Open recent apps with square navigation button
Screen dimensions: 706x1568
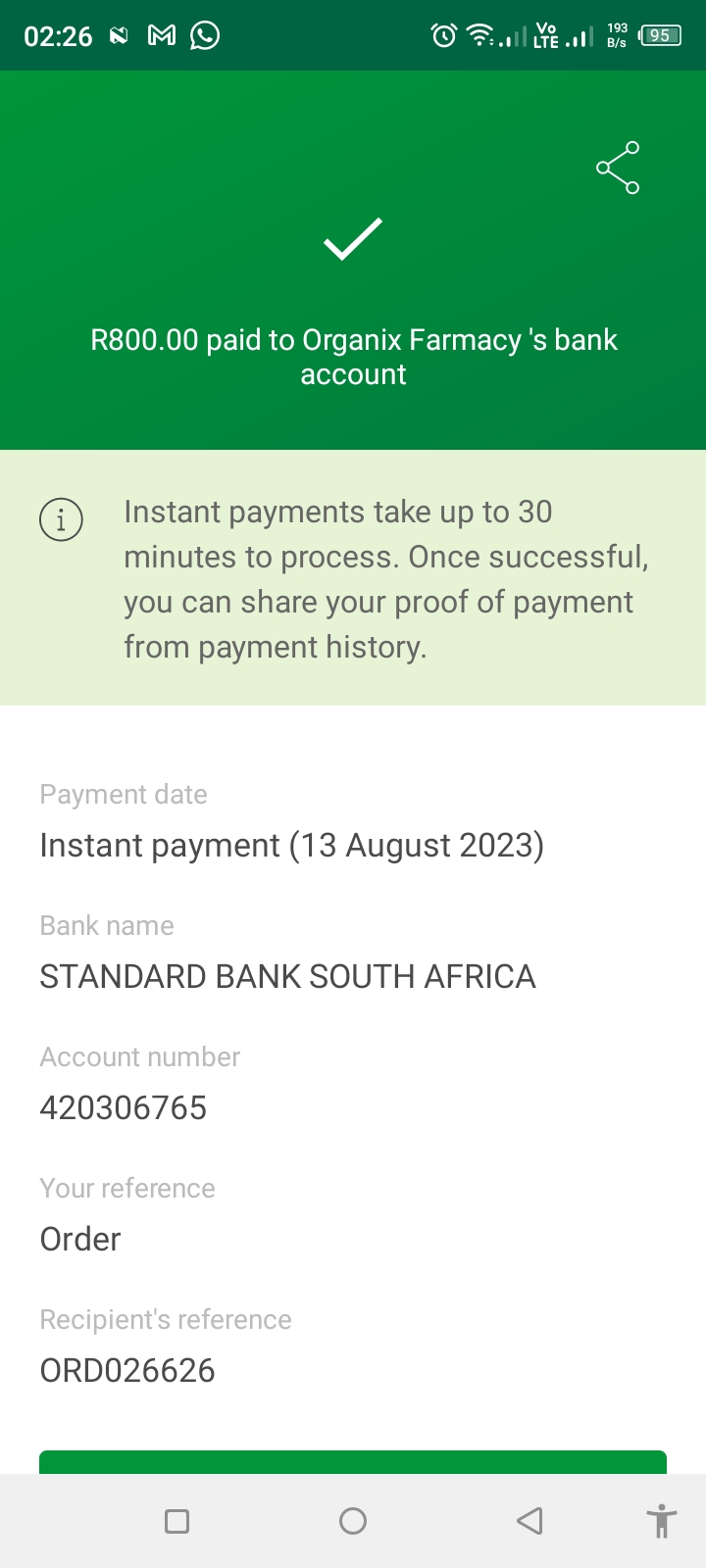point(177,1521)
